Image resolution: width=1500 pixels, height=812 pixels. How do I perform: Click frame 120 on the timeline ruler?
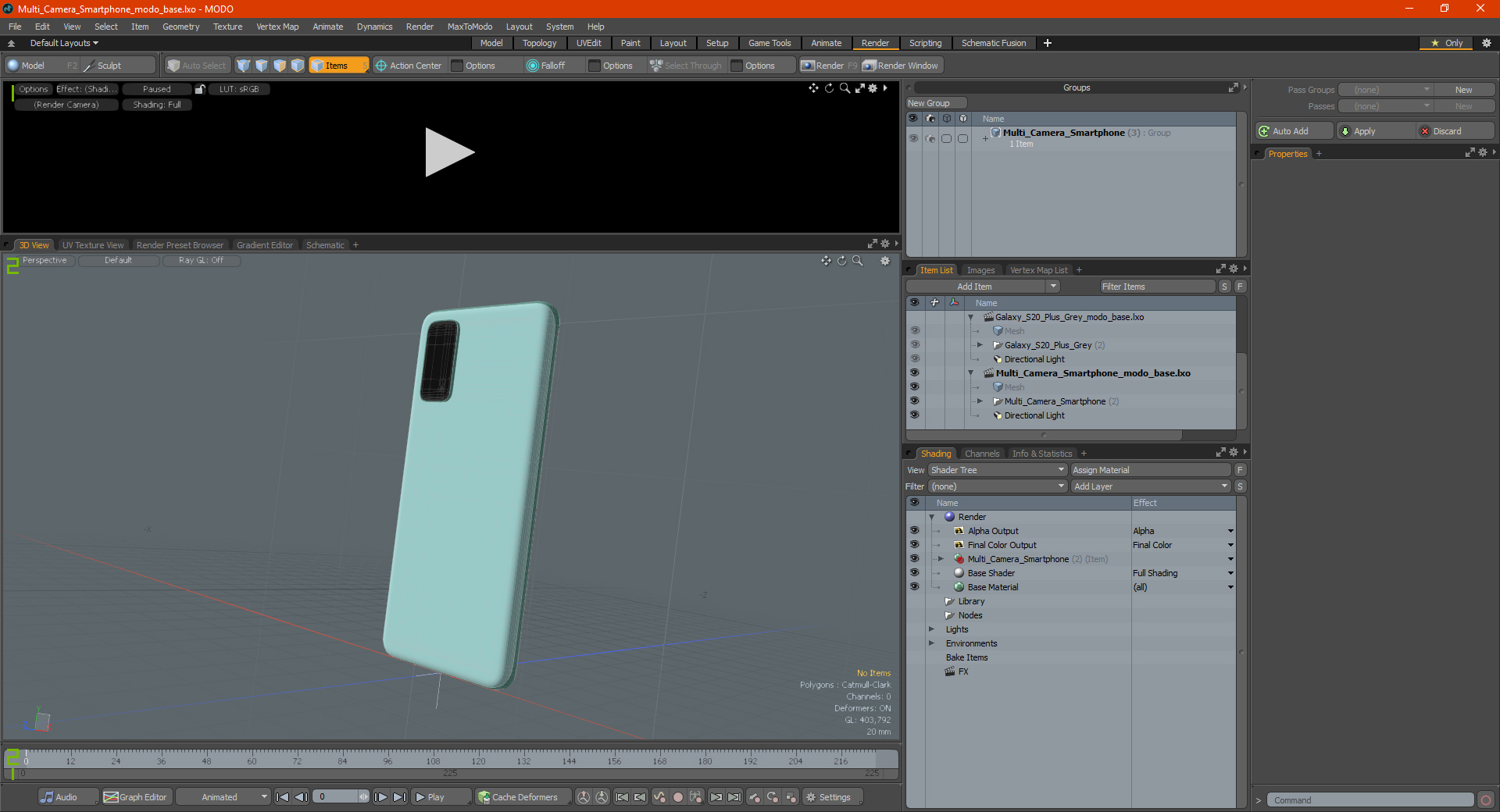[x=478, y=760]
